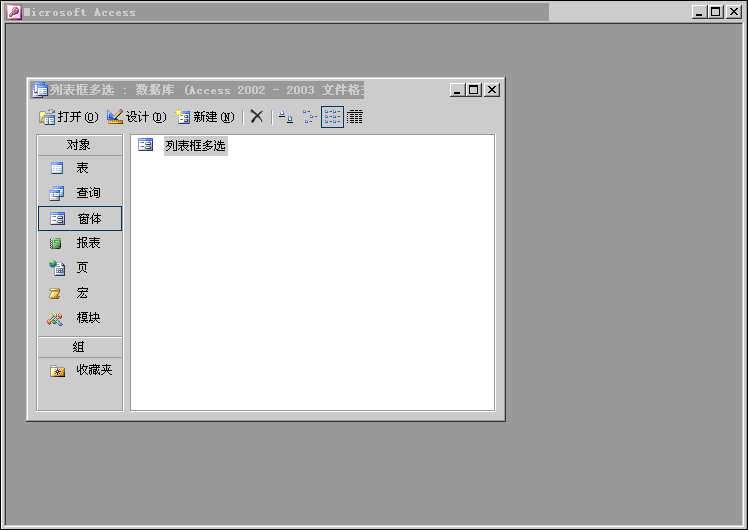Viewport: 748px width, 530px height.
Task: Maximize the Microsoft Access window
Action: click(716, 12)
